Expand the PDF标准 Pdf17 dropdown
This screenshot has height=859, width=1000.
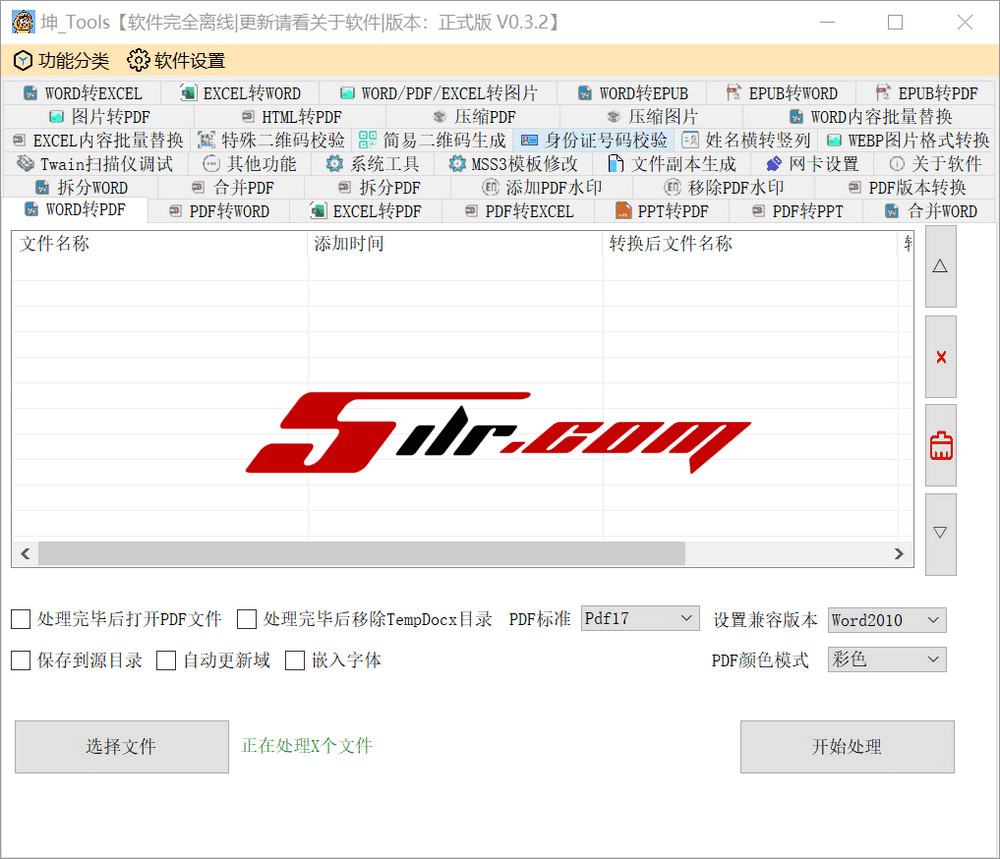[x=640, y=619]
